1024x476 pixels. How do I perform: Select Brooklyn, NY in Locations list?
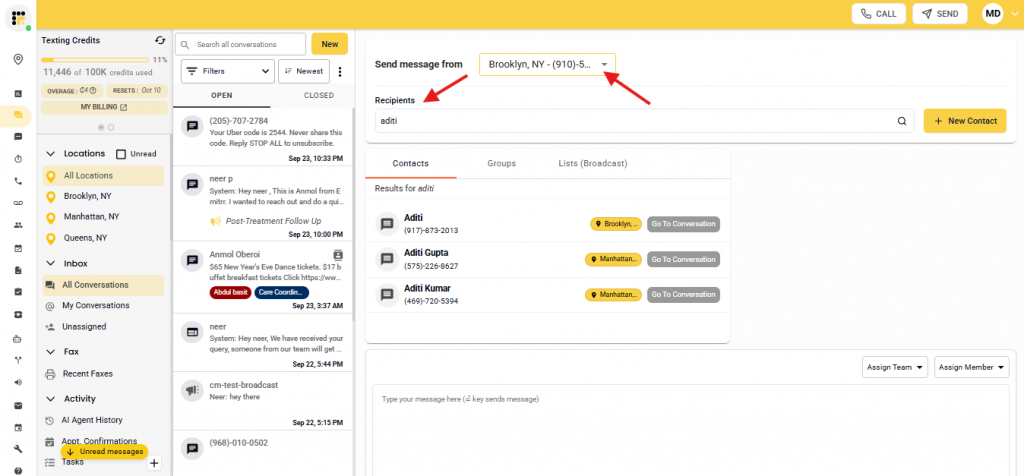[x=87, y=196]
